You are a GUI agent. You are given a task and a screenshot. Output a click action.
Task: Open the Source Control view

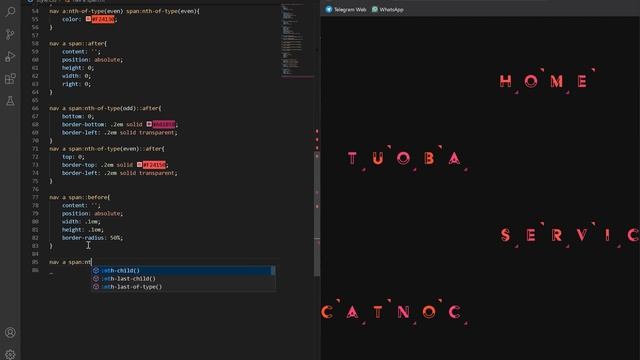coord(10,34)
